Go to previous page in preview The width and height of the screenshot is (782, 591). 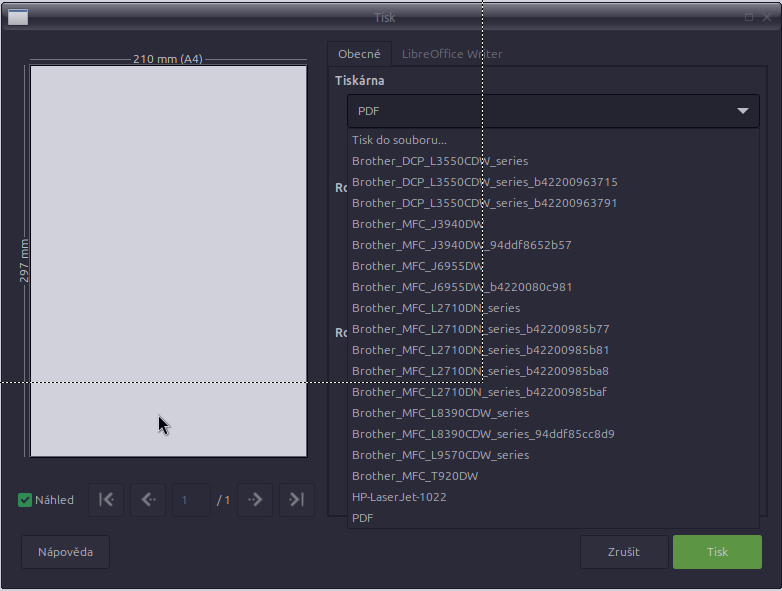tap(148, 500)
